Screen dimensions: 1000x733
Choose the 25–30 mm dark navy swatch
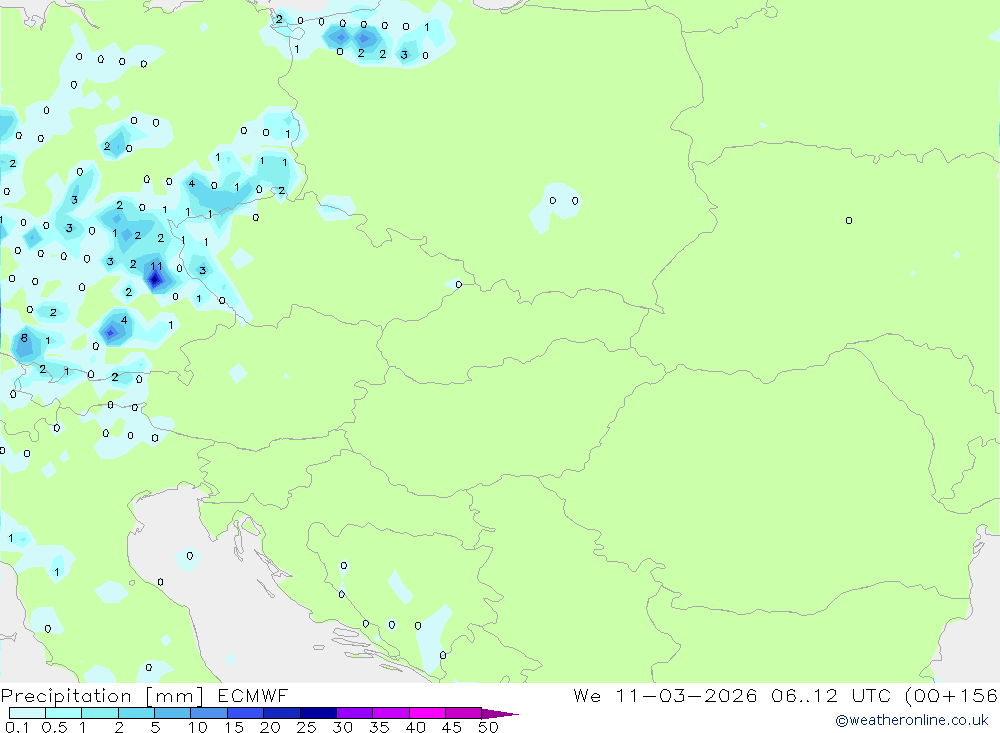pos(318,713)
